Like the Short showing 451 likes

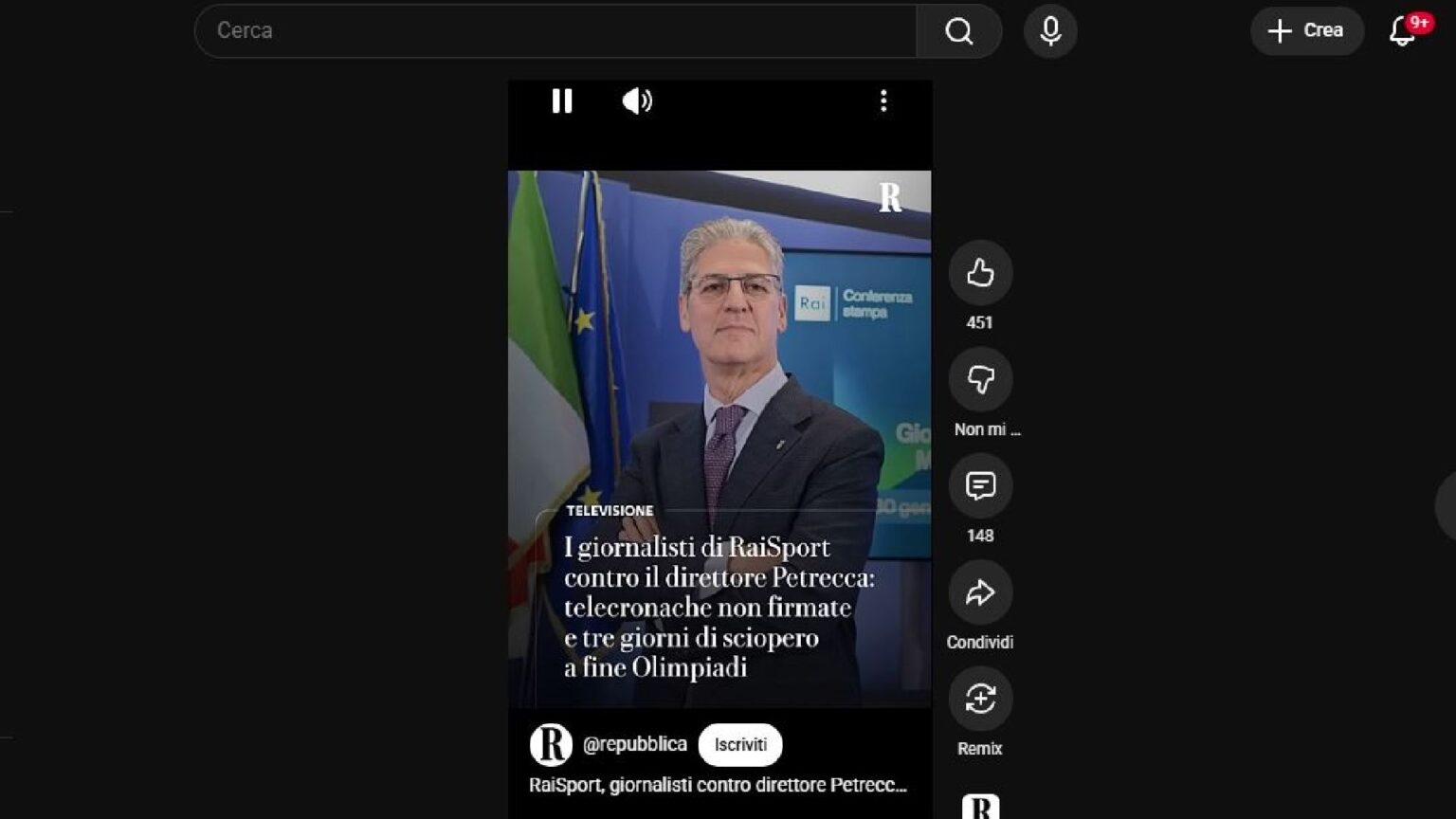[x=980, y=274]
